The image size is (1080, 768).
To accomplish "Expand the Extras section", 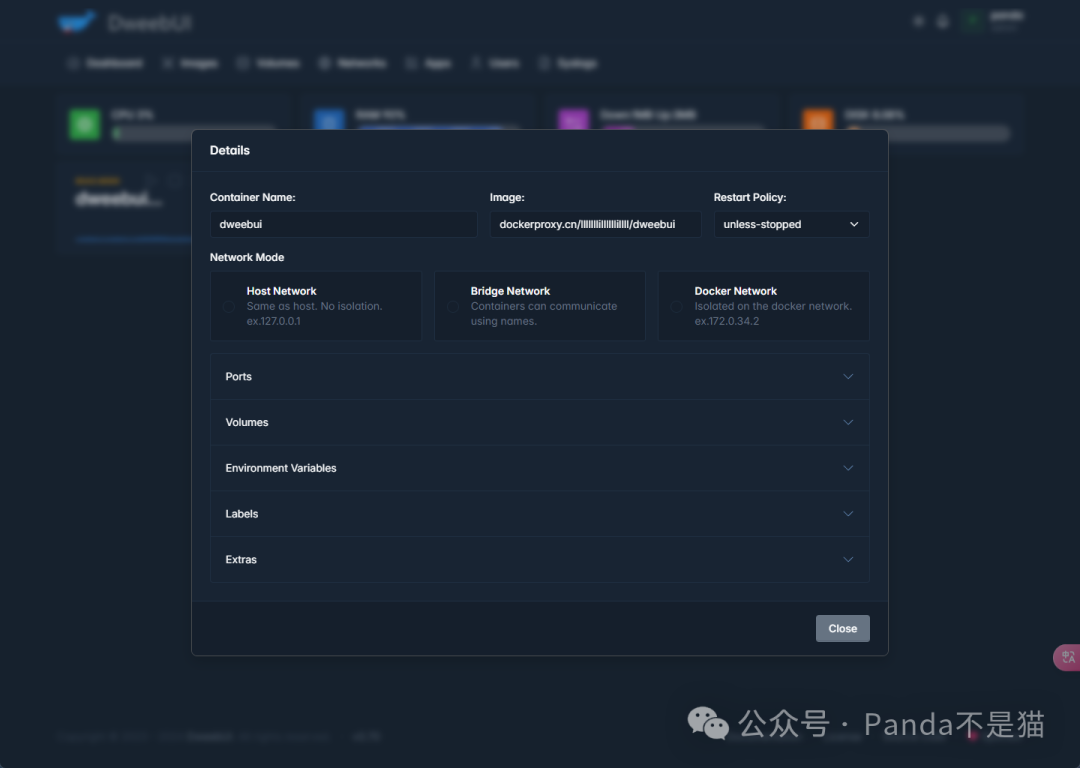I will pos(539,559).
